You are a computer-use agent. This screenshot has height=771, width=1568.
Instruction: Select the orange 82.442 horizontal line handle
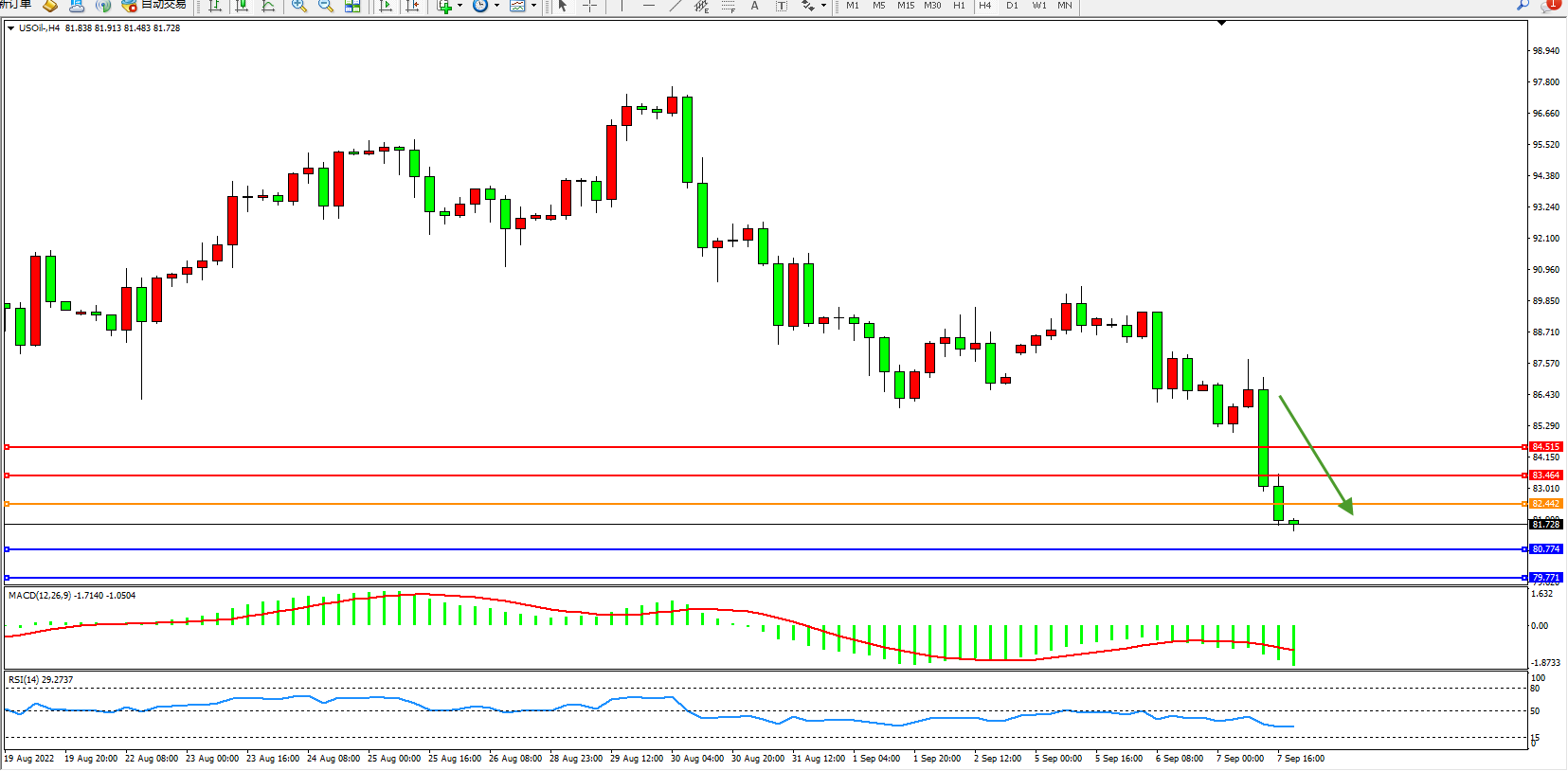pos(8,504)
